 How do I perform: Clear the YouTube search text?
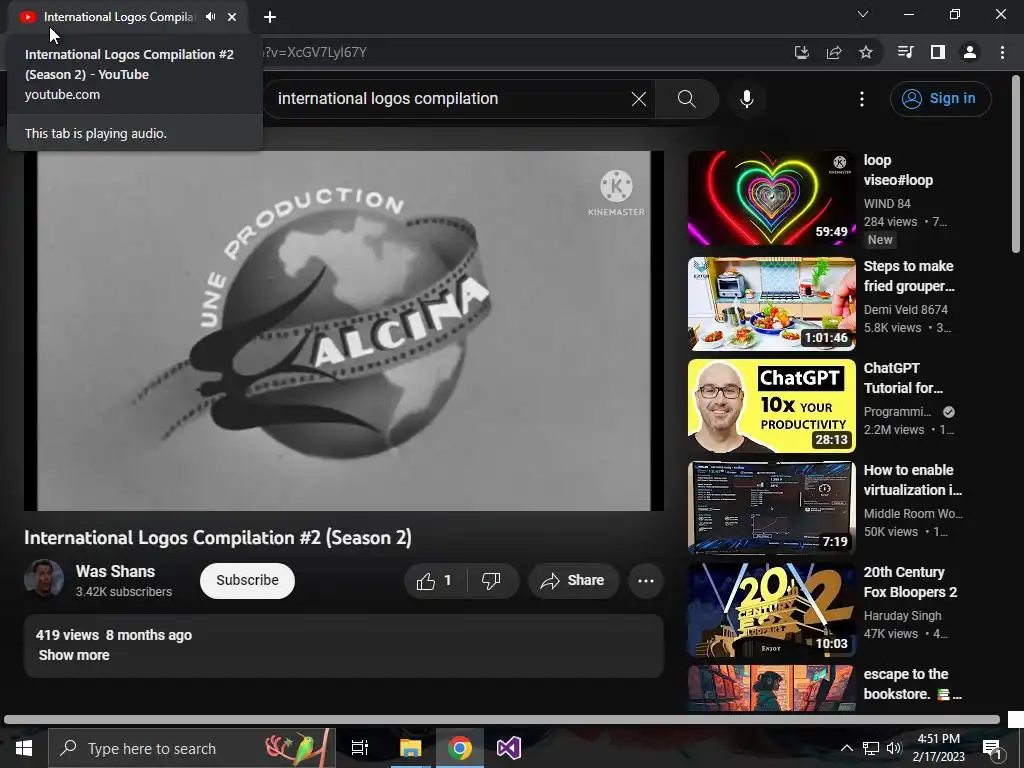coord(639,99)
